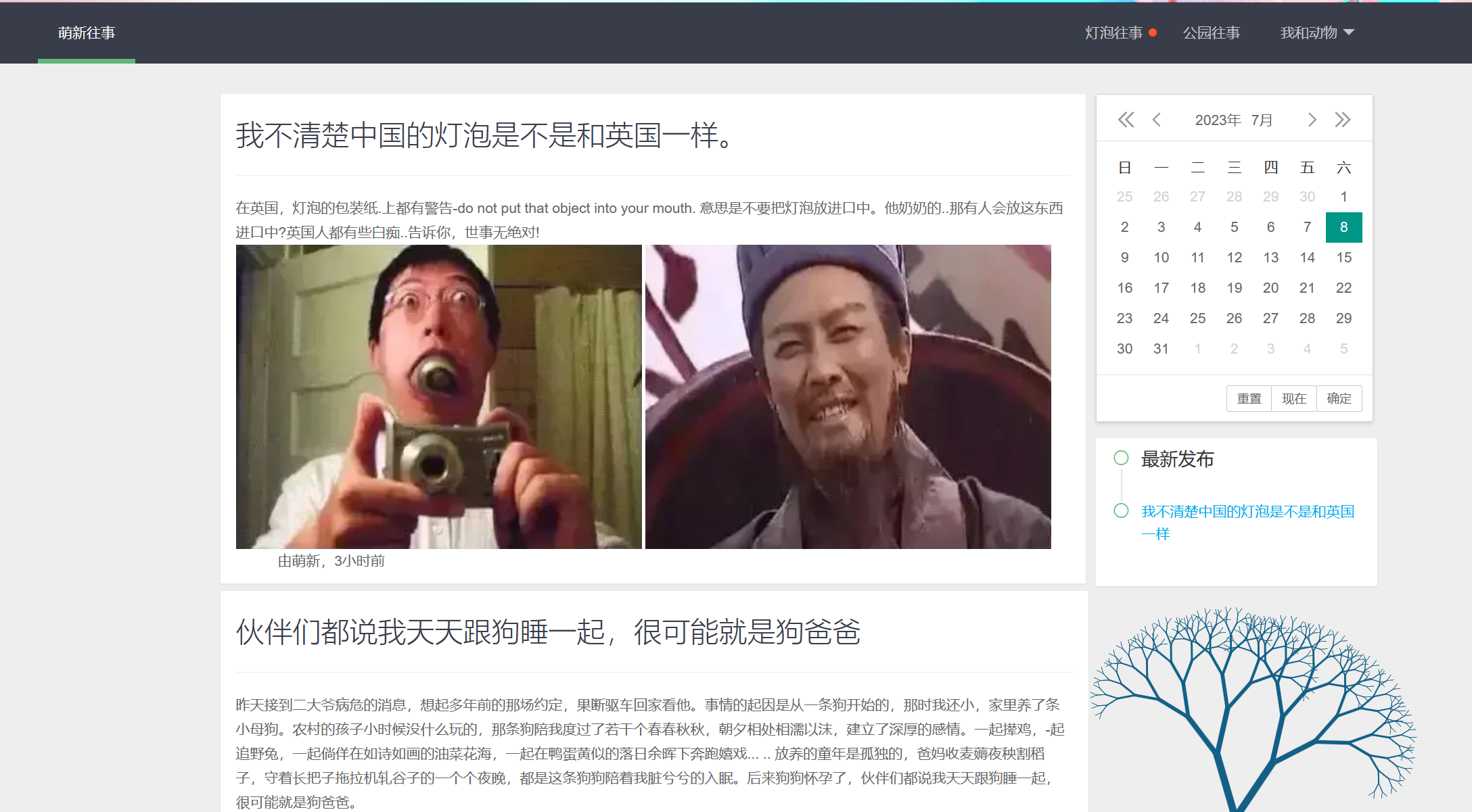This screenshot has height=812, width=1472.
Task: Expand the 我和动物 dropdown menu
Action: (x=1316, y=32)
